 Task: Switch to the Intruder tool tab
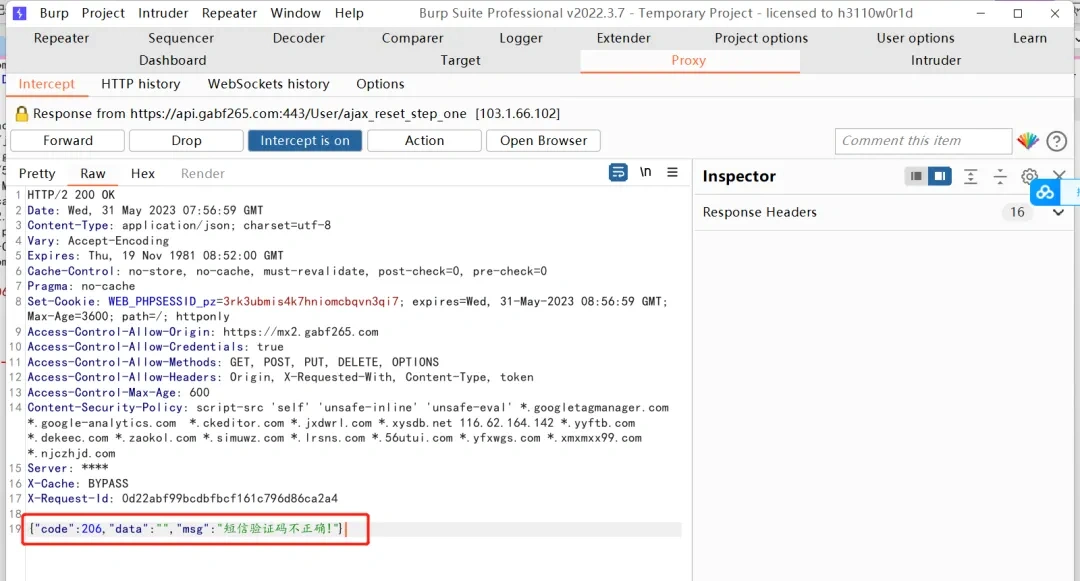(x=935, y=60)
